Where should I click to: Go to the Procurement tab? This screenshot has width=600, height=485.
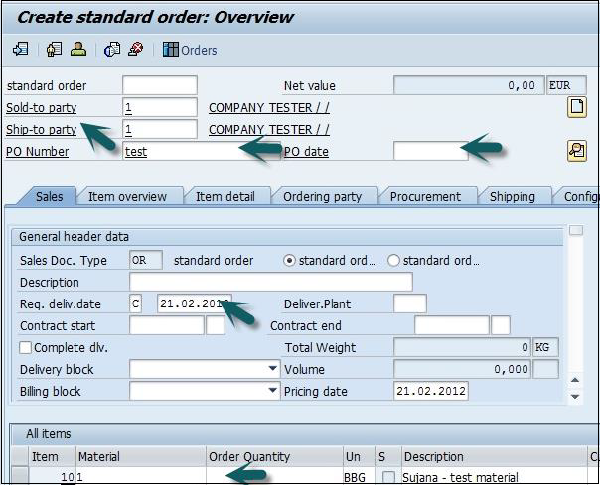pyautogui.click(x=425, y=197)
